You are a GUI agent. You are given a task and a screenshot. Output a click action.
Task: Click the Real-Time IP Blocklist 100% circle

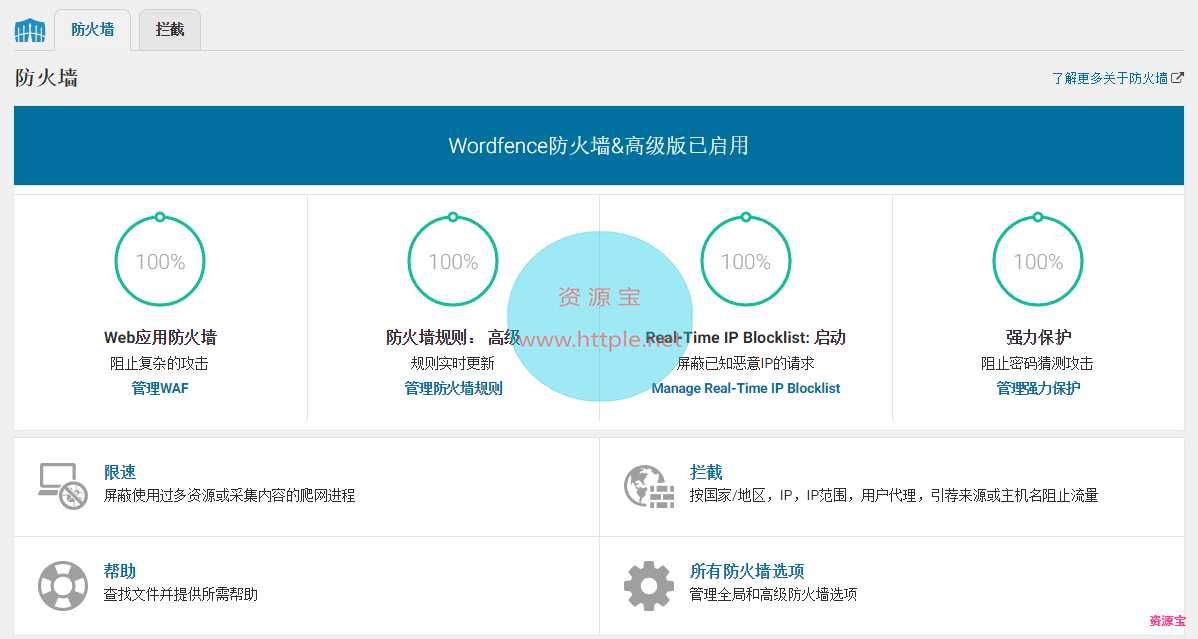coord(746,261)
